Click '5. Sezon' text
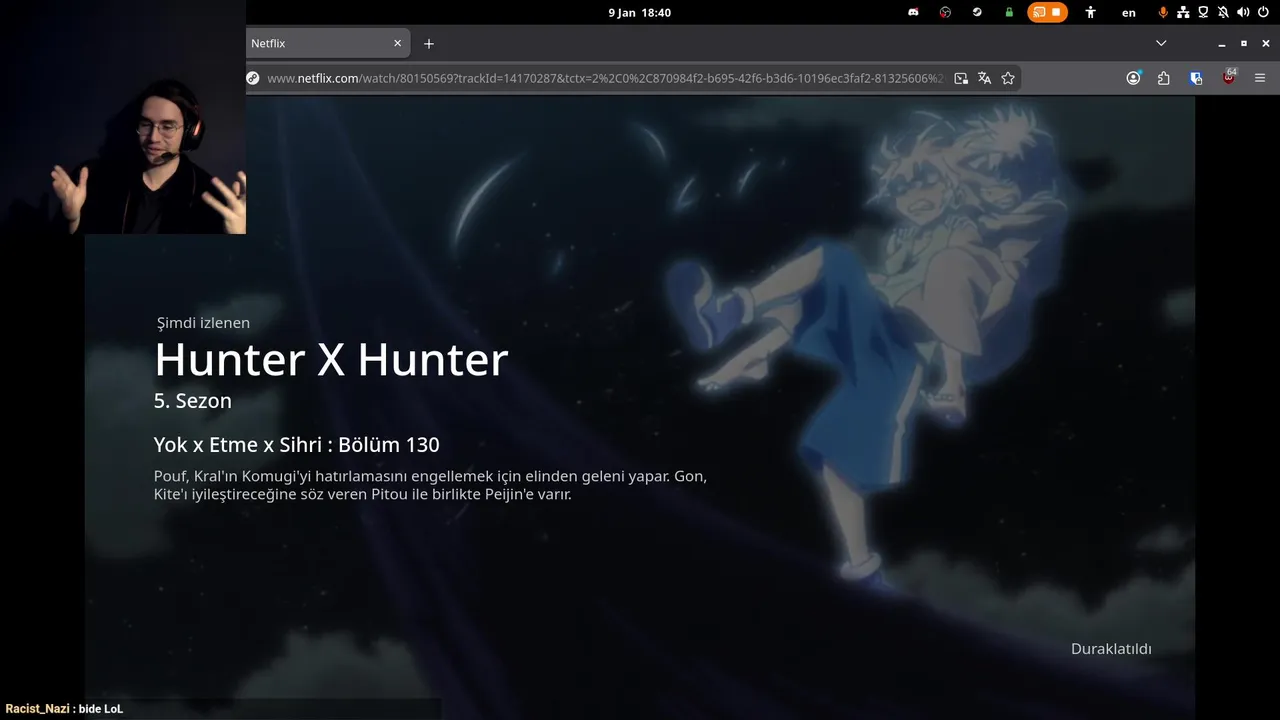The width and height of the screenshot is (1280, 720). coord(193,401)
